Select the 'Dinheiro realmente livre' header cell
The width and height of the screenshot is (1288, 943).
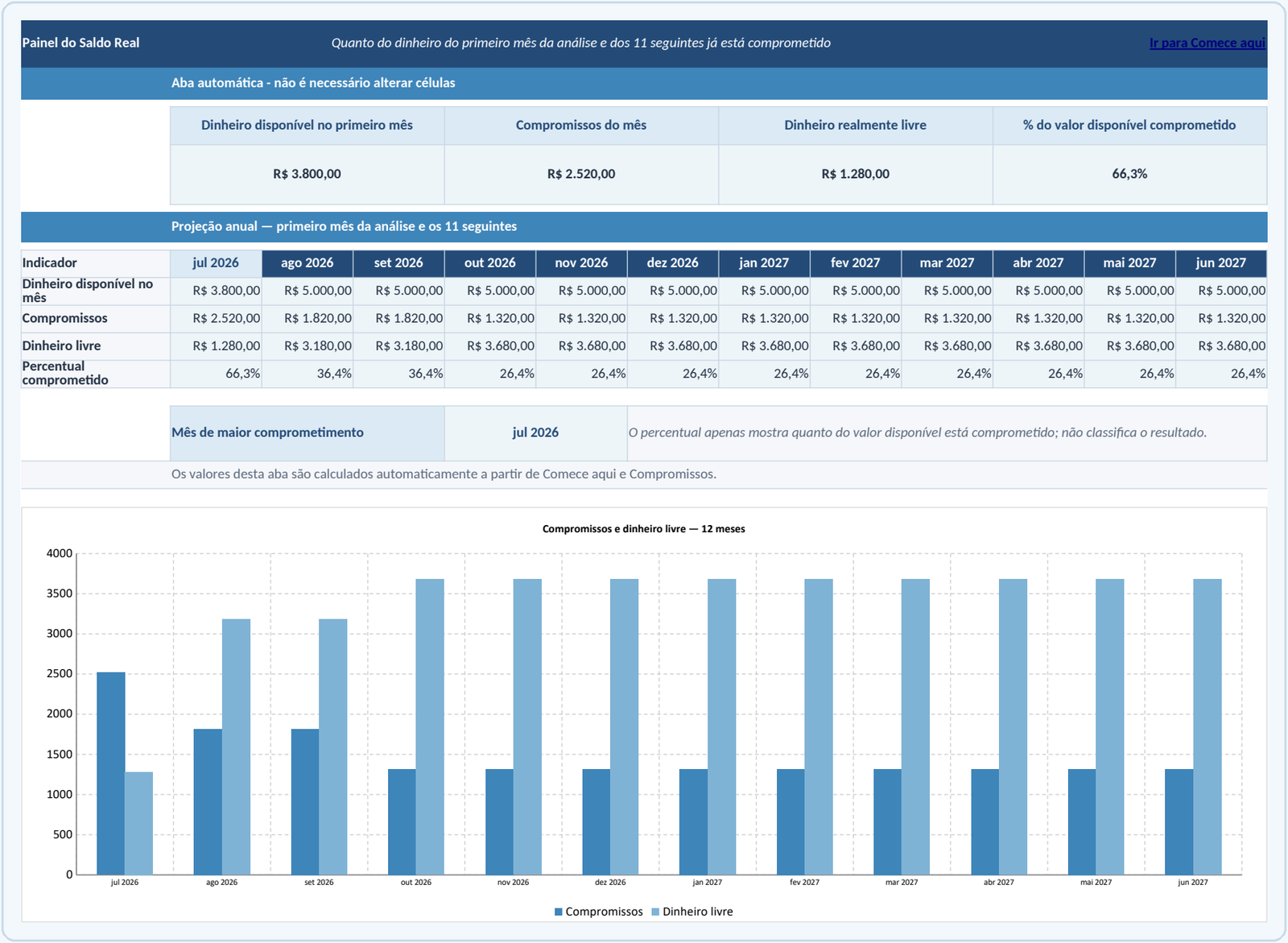(x=855, y=126)
